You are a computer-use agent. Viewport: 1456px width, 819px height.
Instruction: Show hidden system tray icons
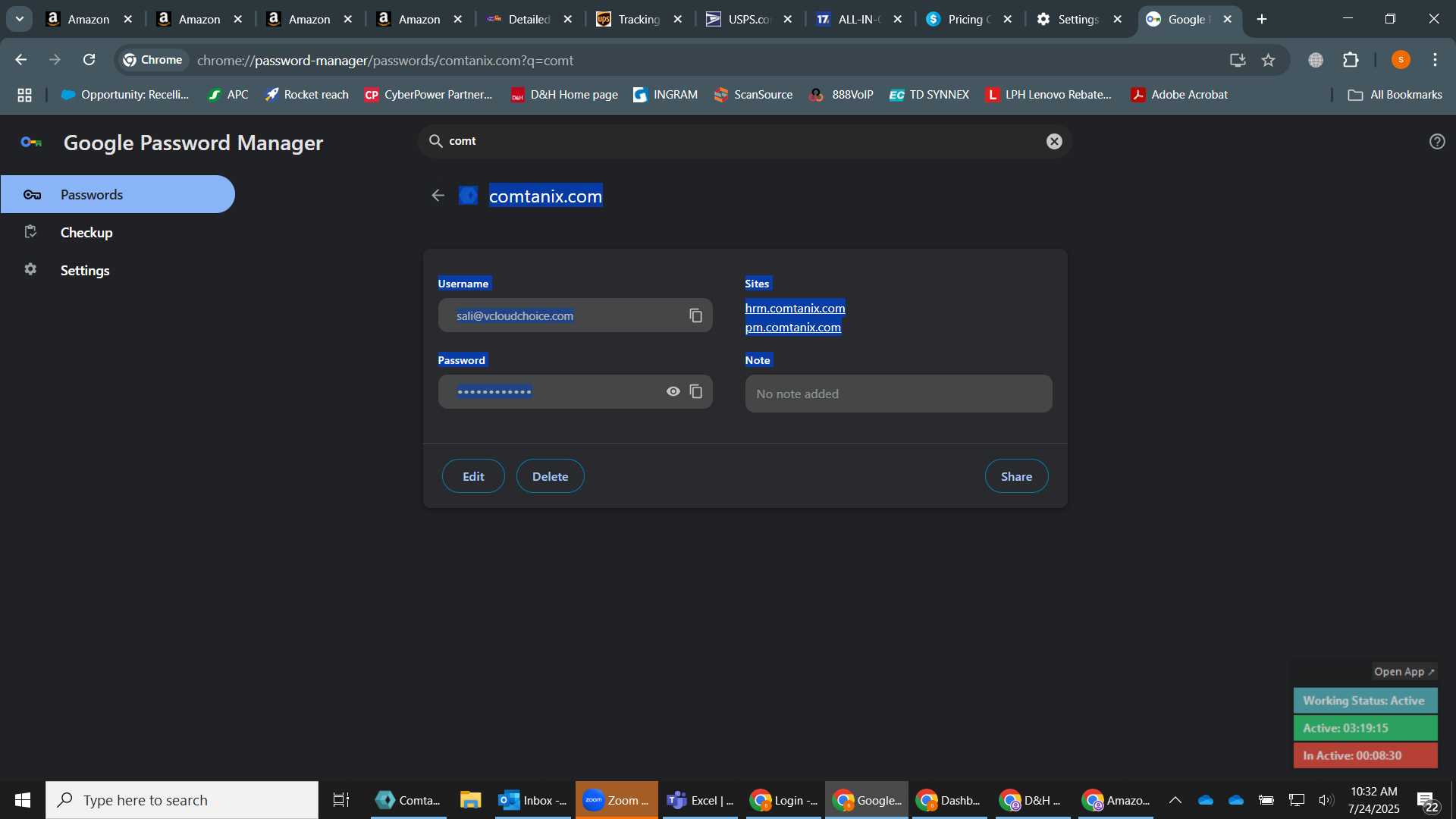(1175, 800)
